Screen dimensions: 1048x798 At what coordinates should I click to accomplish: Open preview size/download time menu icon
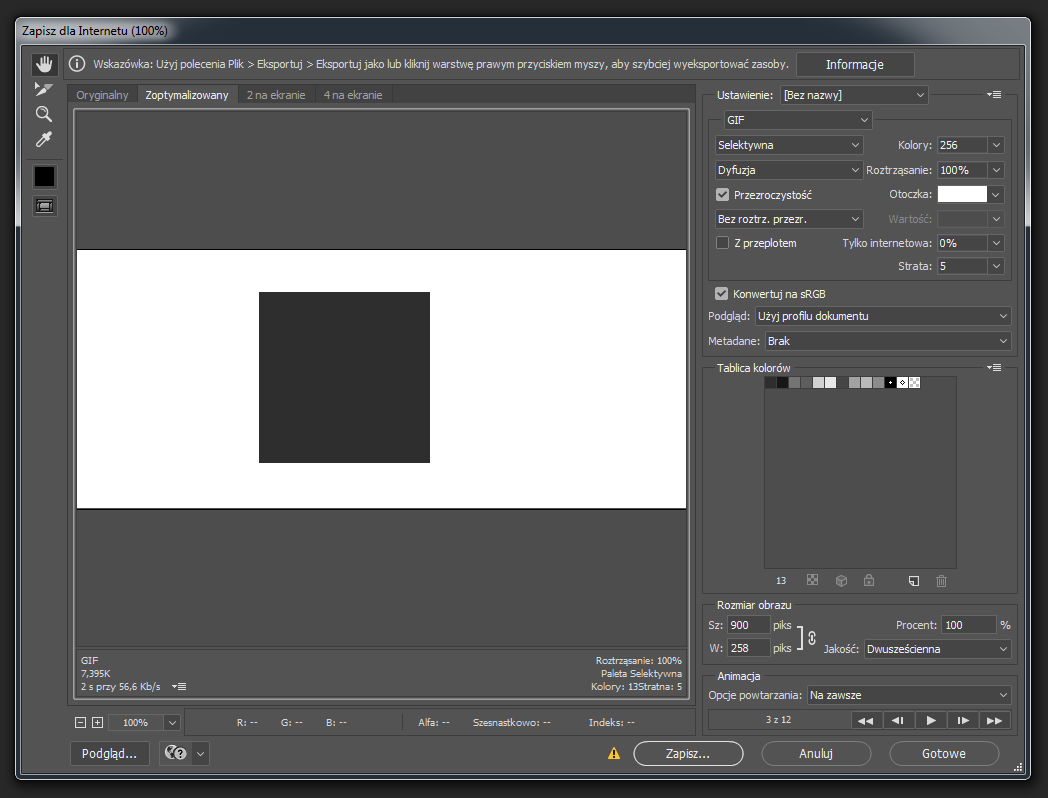tap(179, 686)
